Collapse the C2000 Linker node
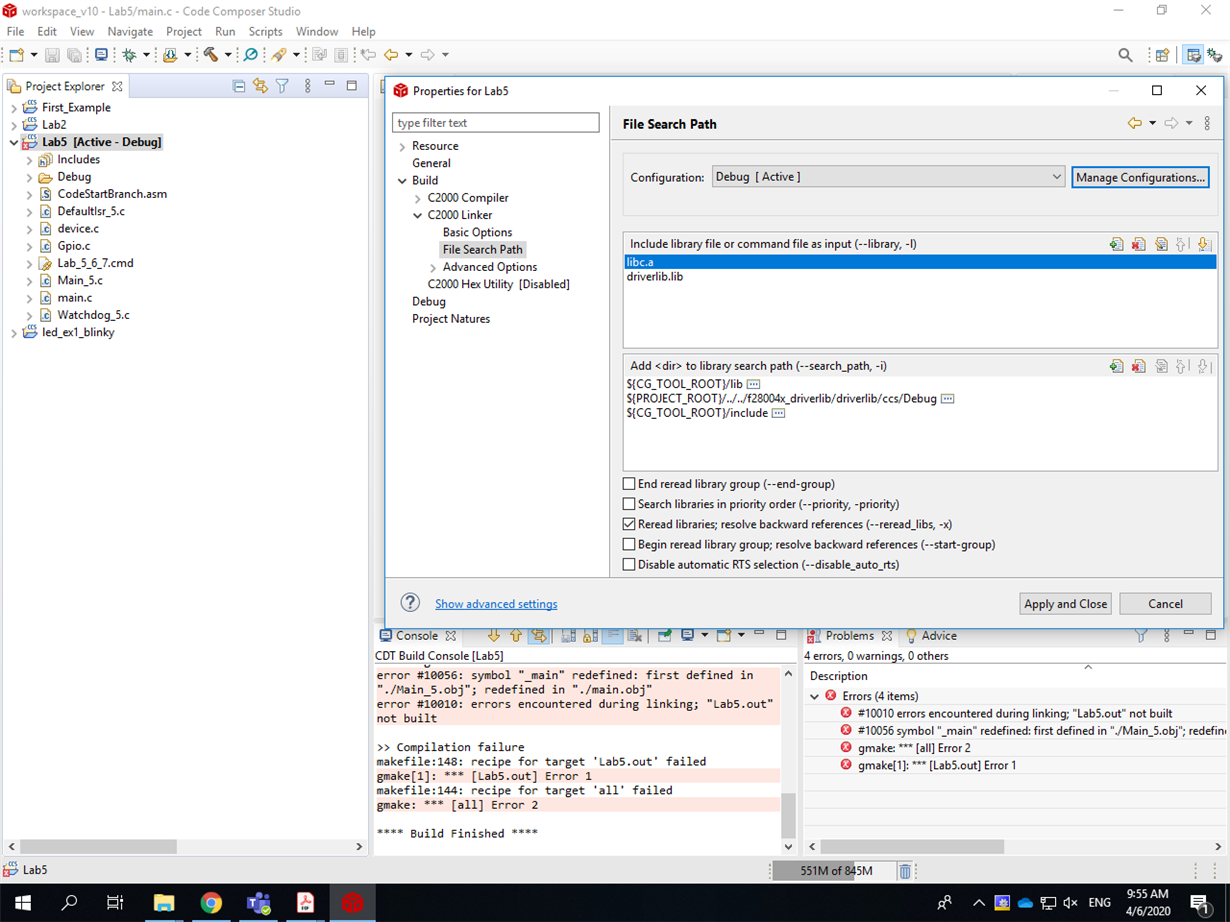The width and height of the screenshot is (1230, 922). tap(418, 215)
